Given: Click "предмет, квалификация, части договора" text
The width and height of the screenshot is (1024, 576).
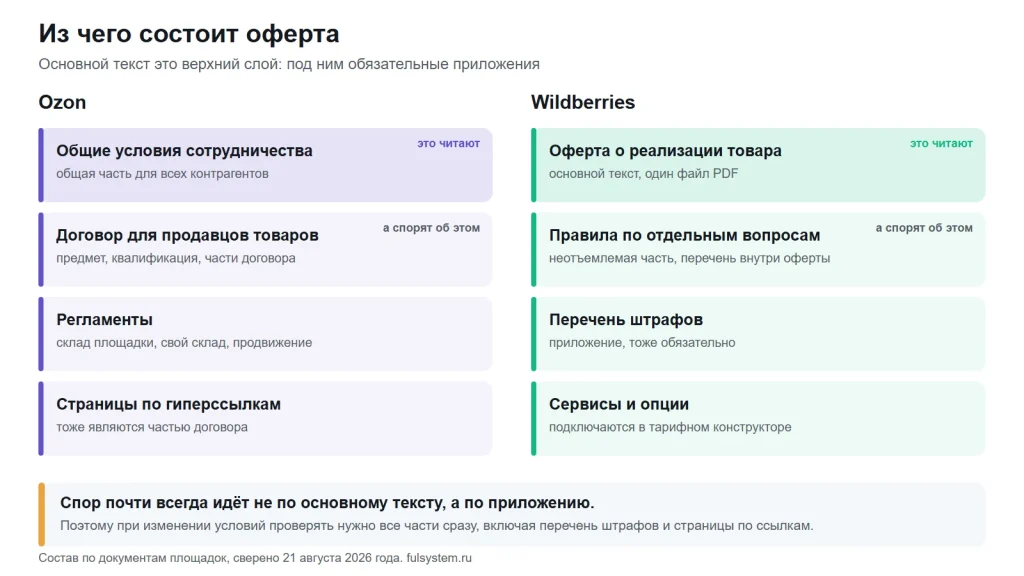Looking at the screenshot, I should [x=176, y=258].
